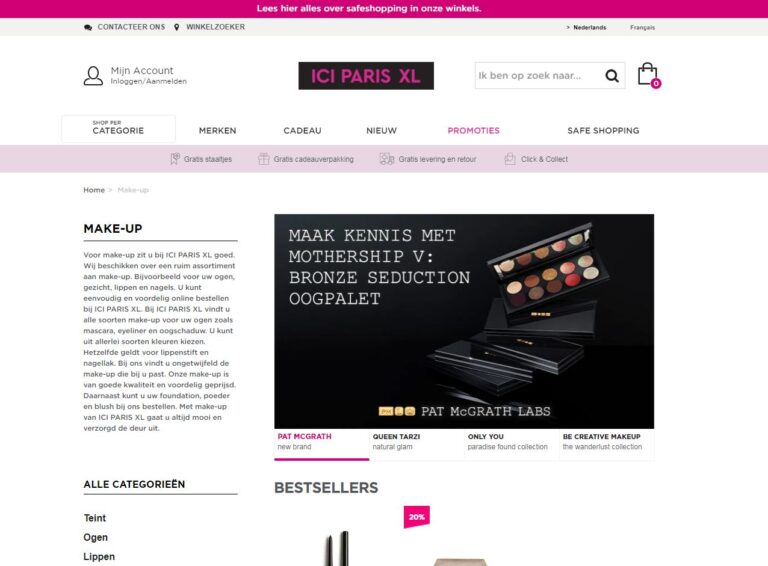This screenshot has height=566, width=768.
Task: Open the Teint category link
Action: point(95,518)
